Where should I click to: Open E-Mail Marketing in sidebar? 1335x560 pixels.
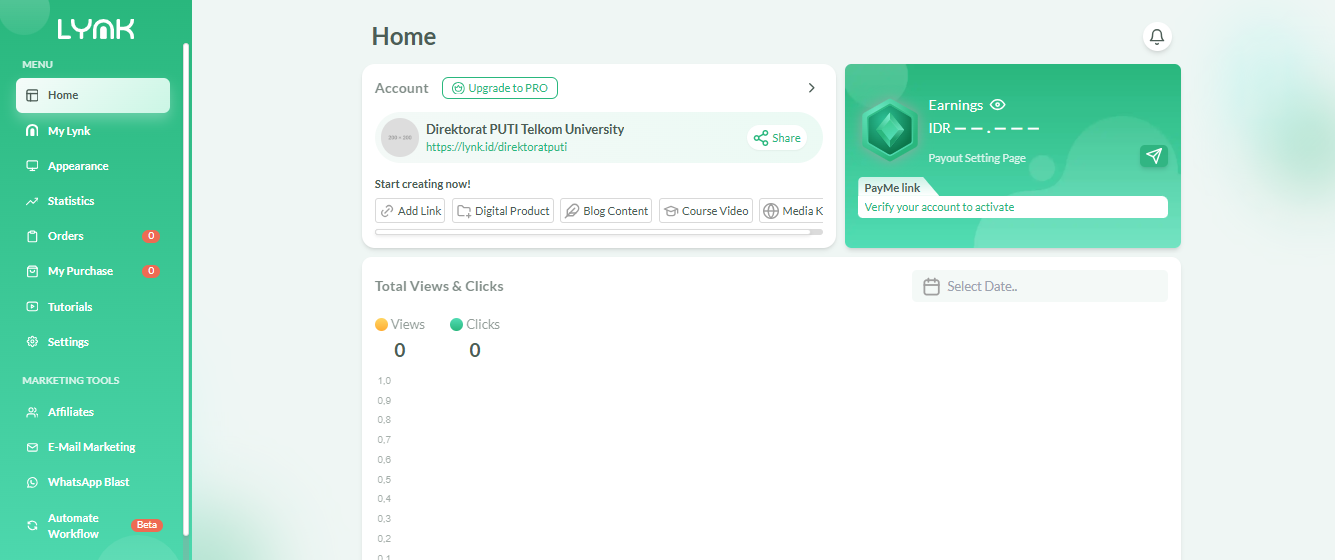tap(91, 447)
